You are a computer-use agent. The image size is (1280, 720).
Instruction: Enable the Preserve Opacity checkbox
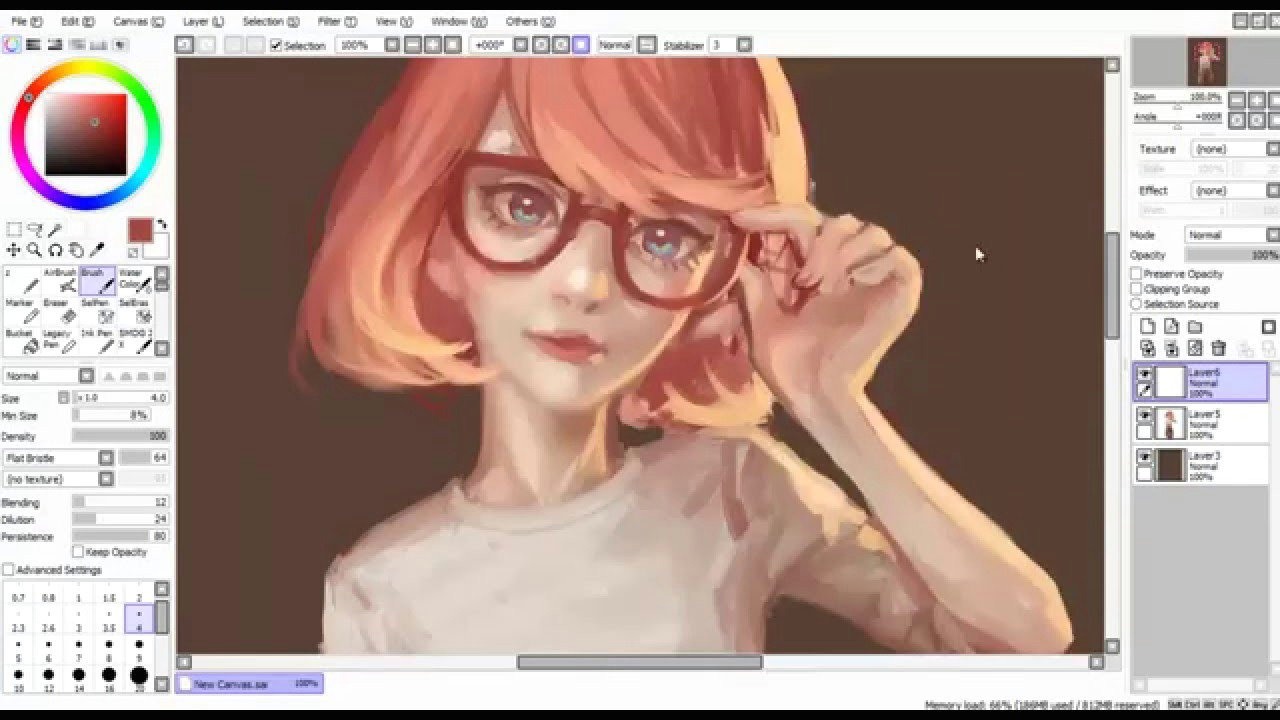pyautogui.click(x=1137, y=274)
